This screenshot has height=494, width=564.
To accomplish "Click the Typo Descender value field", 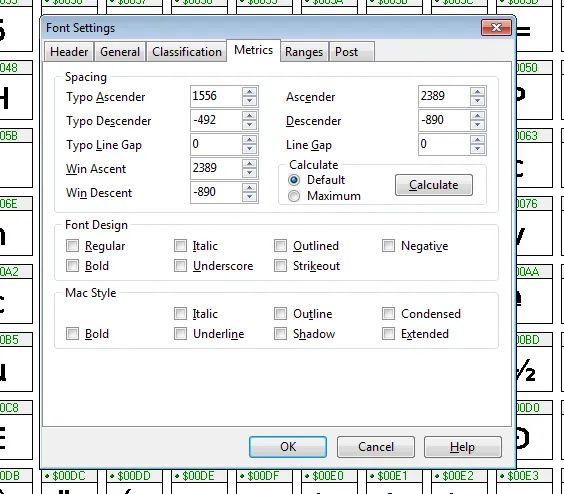I will [216, 120].
